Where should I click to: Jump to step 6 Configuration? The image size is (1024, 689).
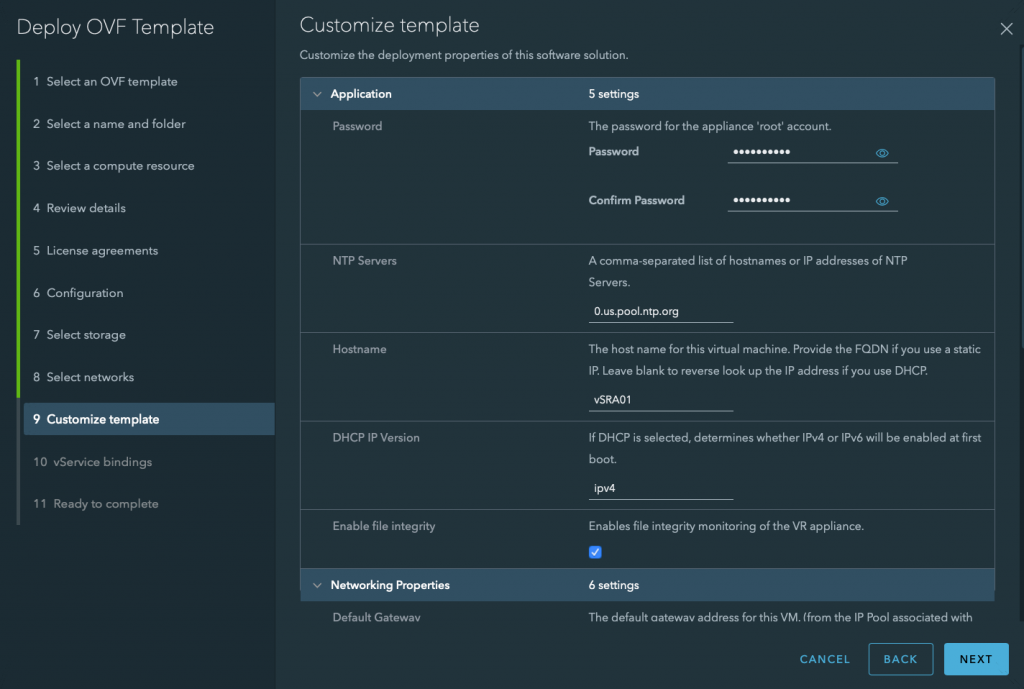pyautogui.click(x=78, y=293)
